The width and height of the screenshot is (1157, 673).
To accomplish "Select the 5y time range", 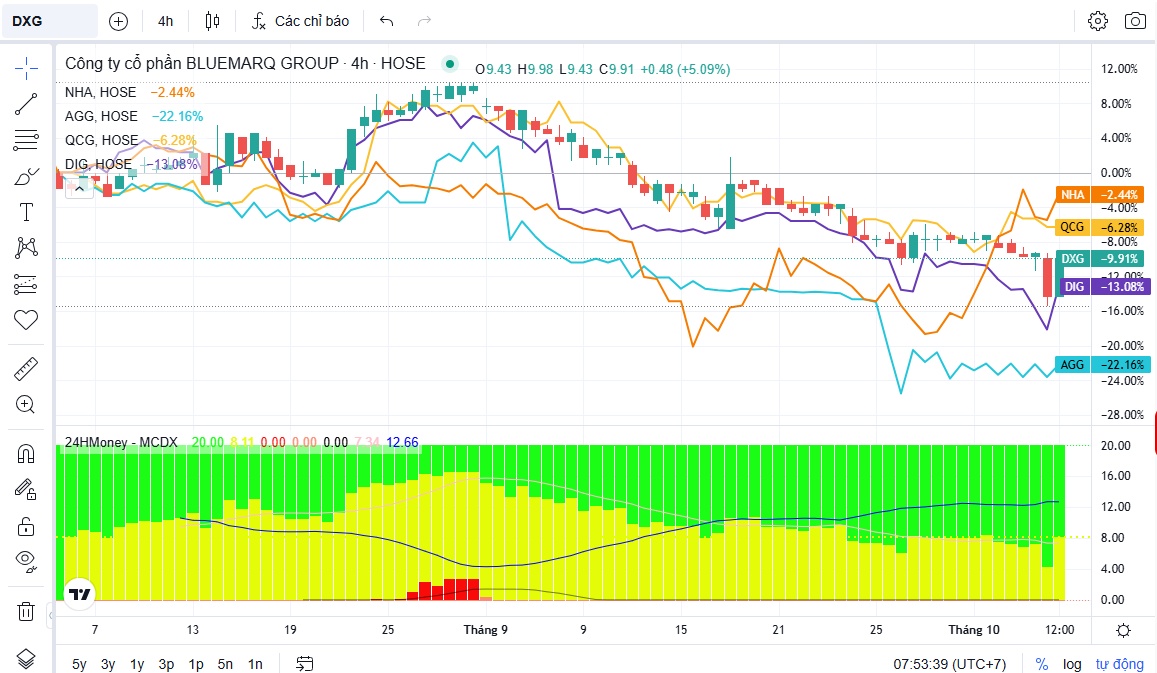I will (80, 664).
